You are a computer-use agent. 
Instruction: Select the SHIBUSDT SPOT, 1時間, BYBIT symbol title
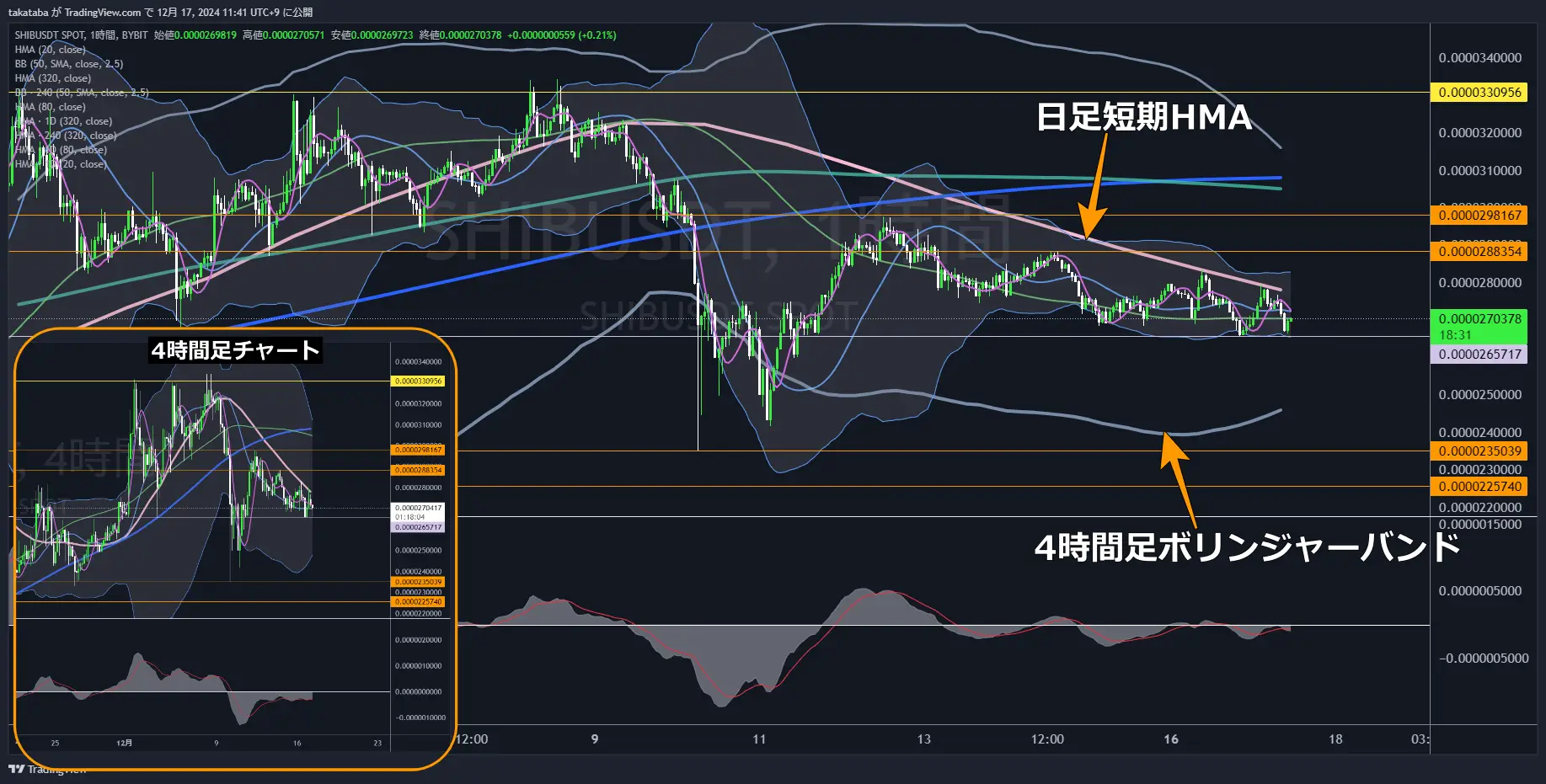coord(82,35)
